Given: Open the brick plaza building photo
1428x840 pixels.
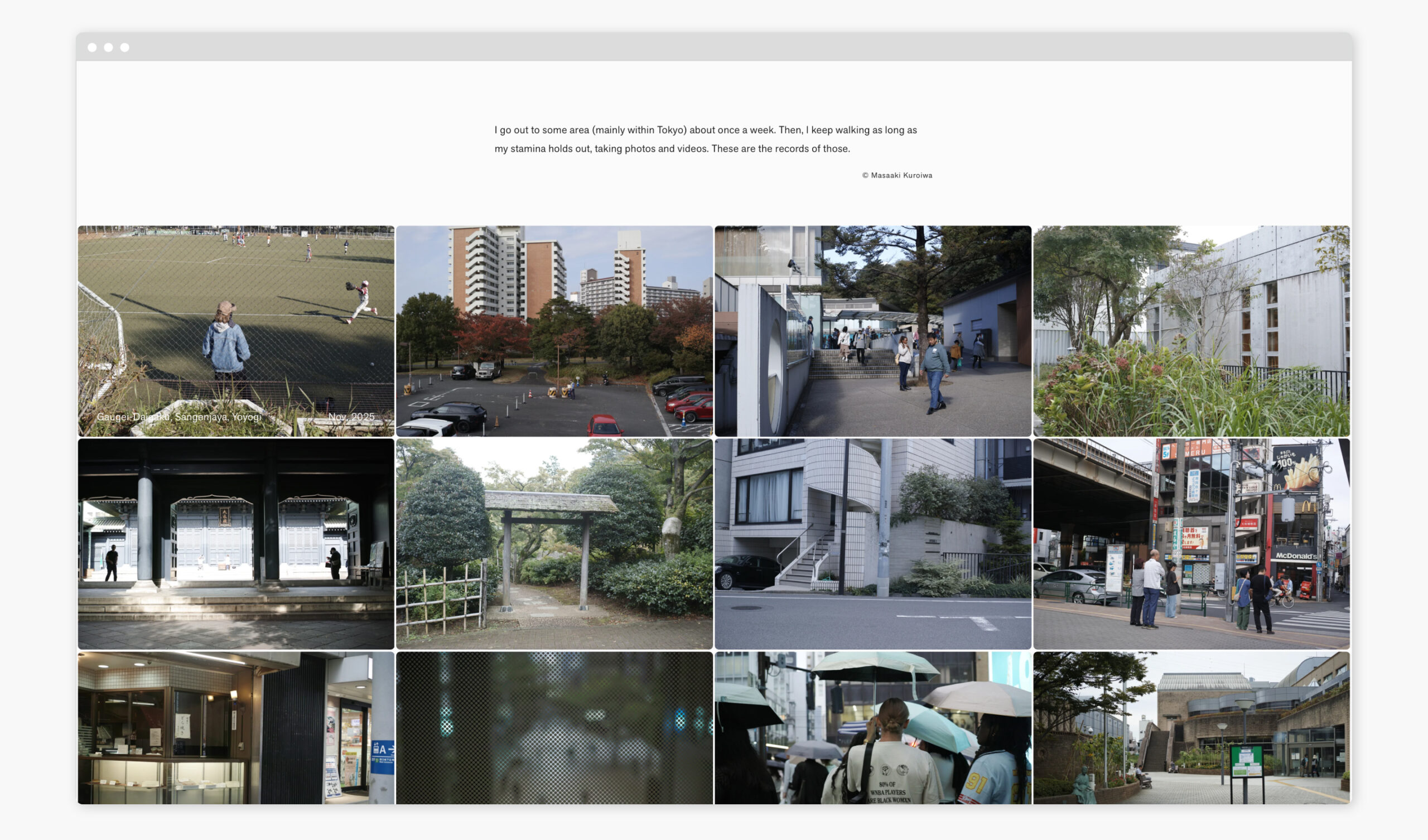Looking at the screenshot, I should point(1191,727).
